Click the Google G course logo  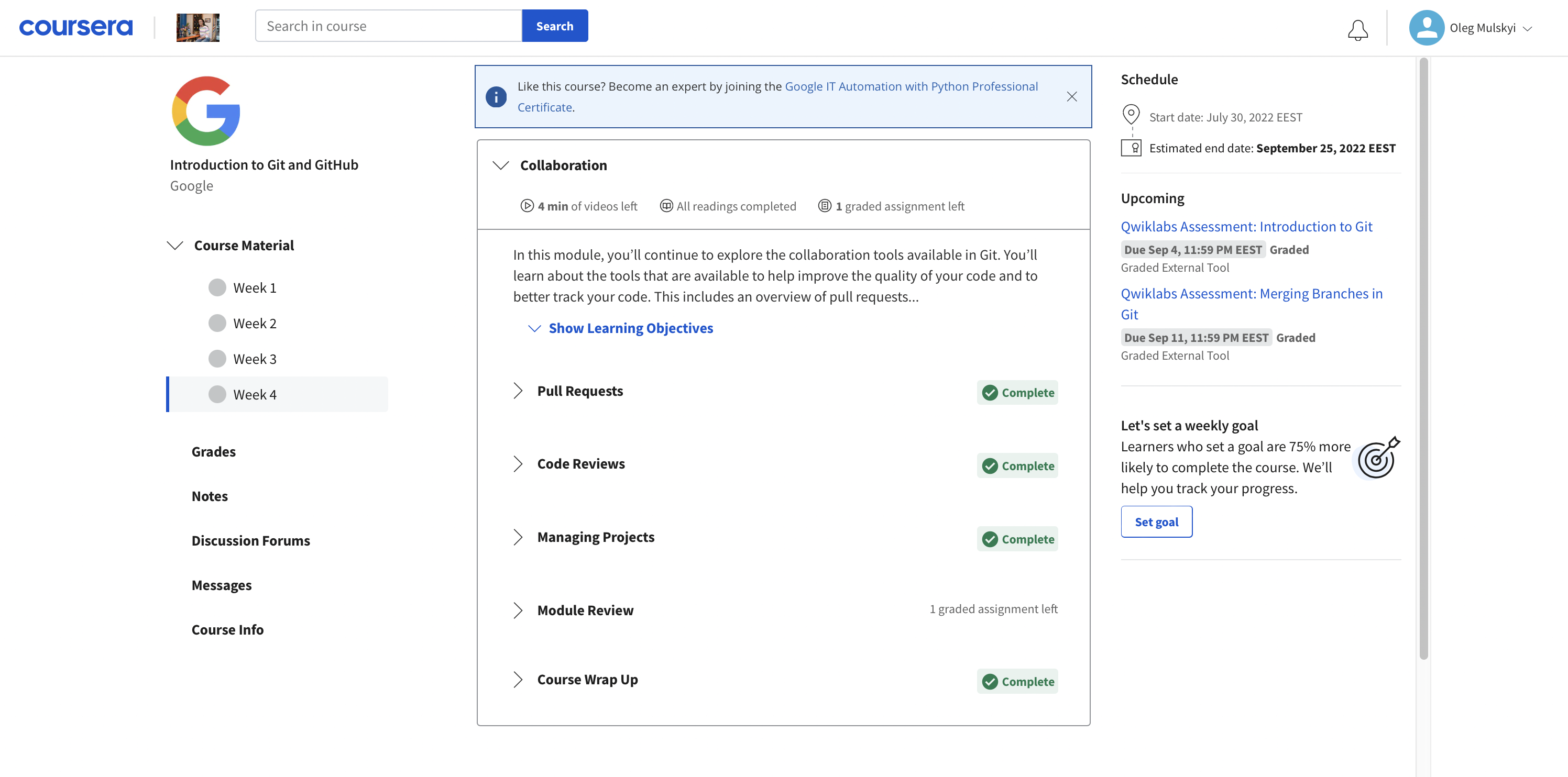[206, 111]
